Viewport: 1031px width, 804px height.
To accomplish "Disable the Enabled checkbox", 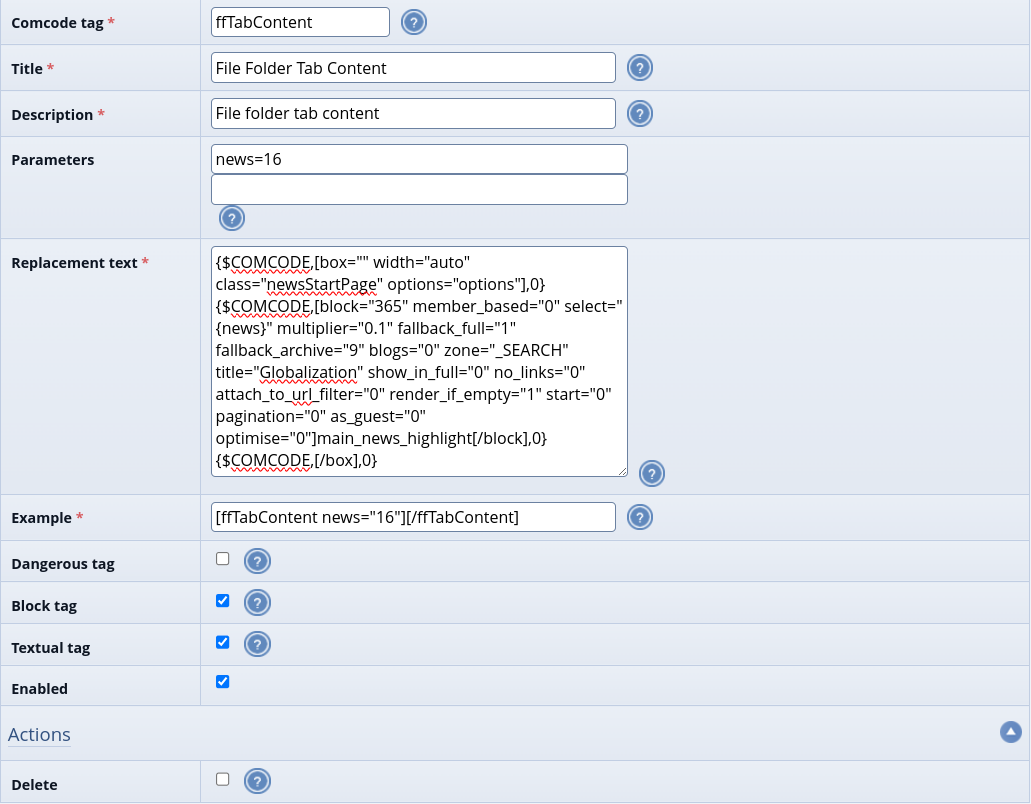I will [223, 682].
